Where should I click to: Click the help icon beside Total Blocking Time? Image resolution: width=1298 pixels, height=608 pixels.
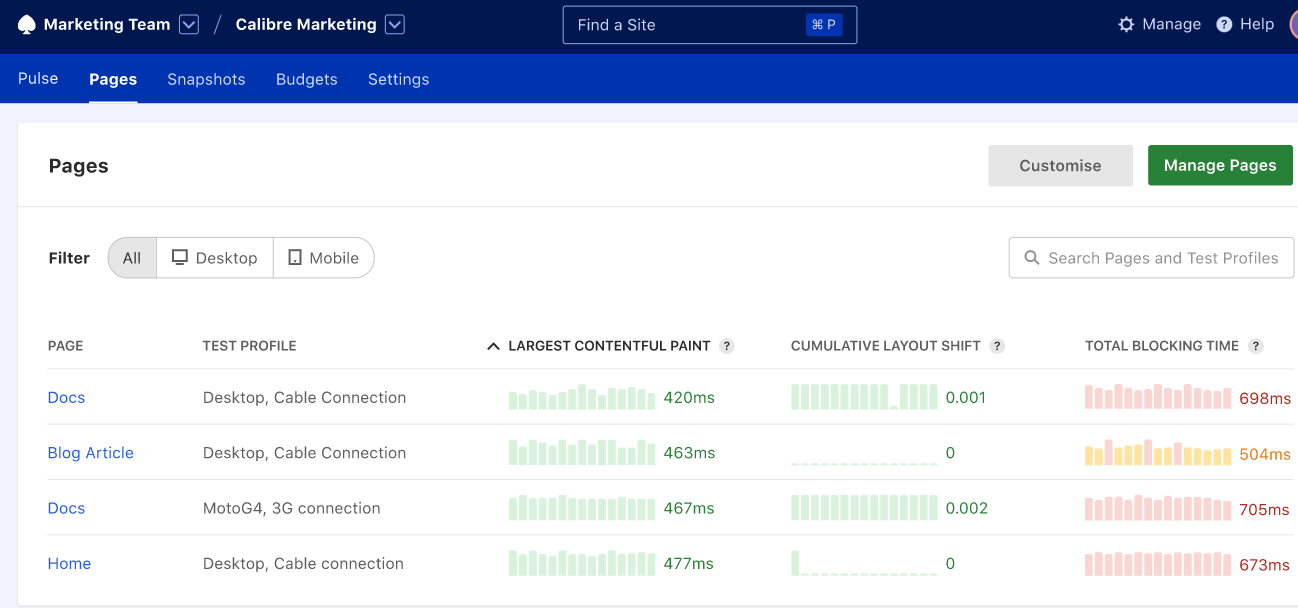click(x=1256, y=345)
